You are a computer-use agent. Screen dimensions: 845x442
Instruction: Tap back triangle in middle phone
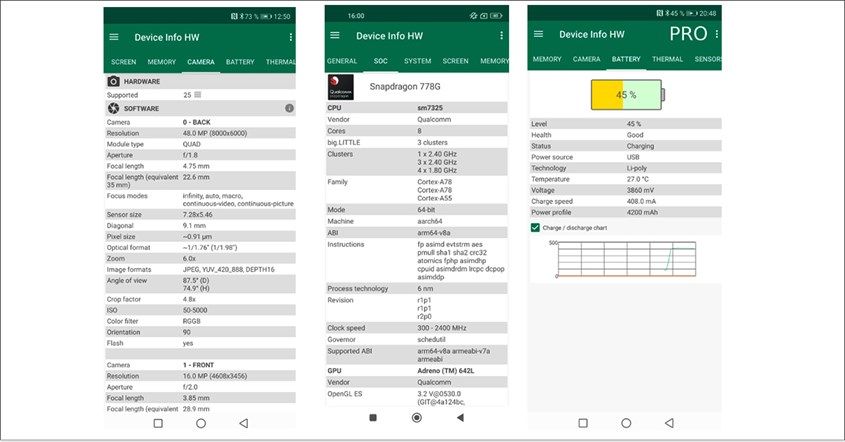point(460,418)
